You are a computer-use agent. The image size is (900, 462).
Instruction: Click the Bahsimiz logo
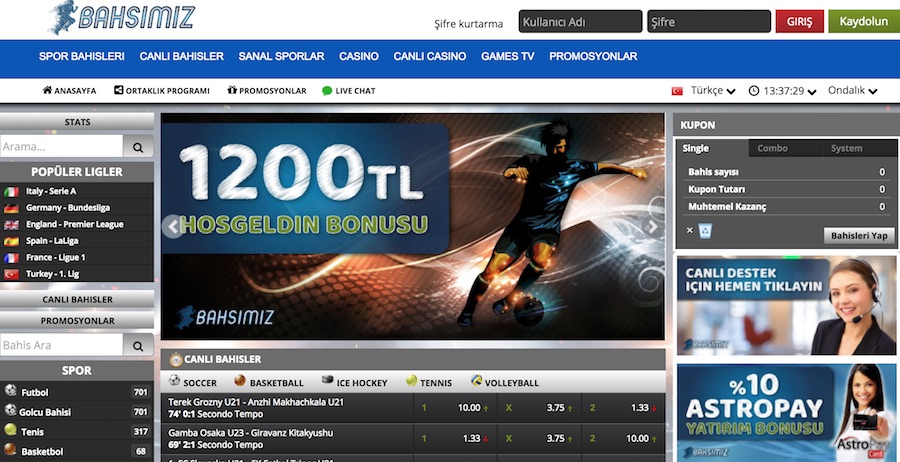pyautogui.click(x=122, y=17)
